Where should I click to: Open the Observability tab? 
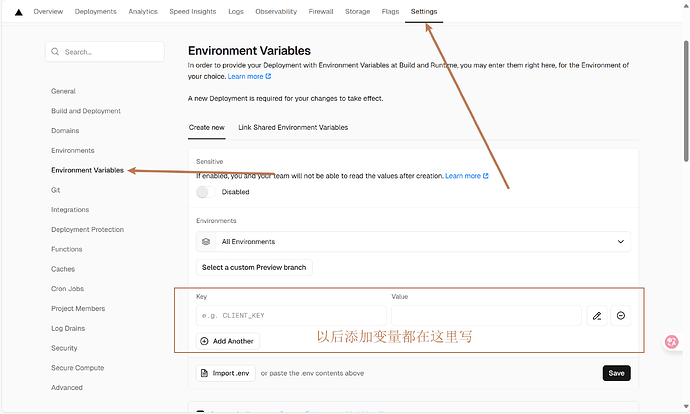(276, 11)
